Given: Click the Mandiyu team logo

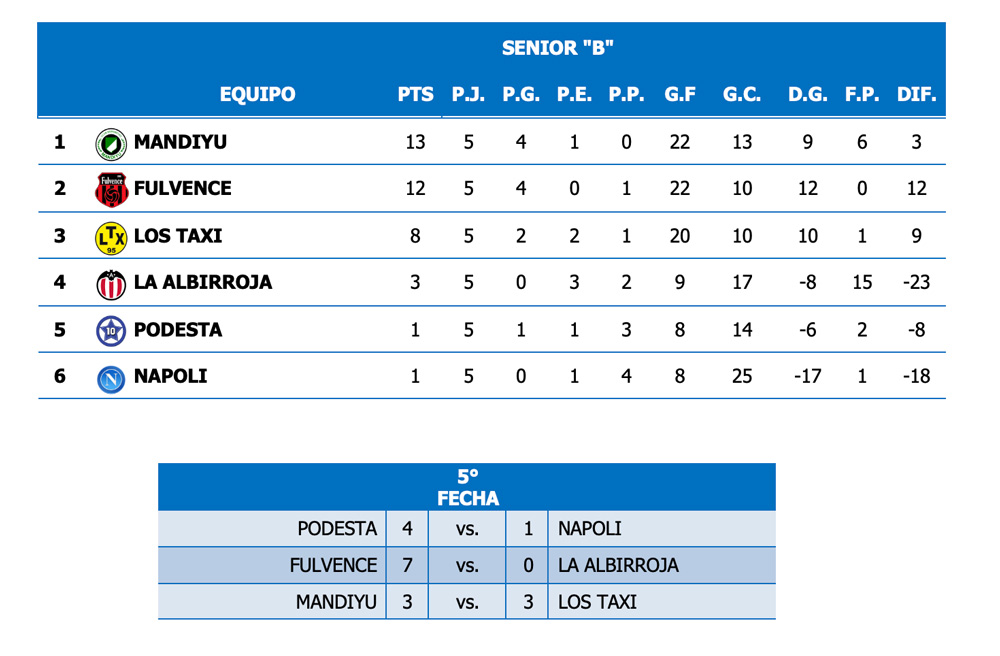Looking at the screenshot, I should coord(110,143).
